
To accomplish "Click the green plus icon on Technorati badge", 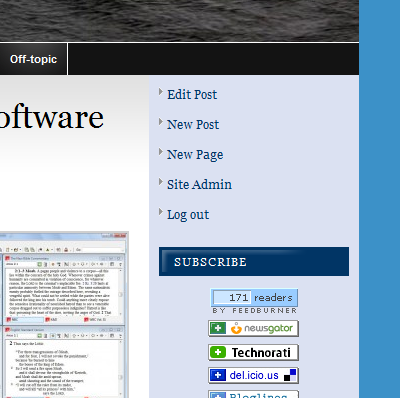I will pyautogui.click(x=218, y=352).
